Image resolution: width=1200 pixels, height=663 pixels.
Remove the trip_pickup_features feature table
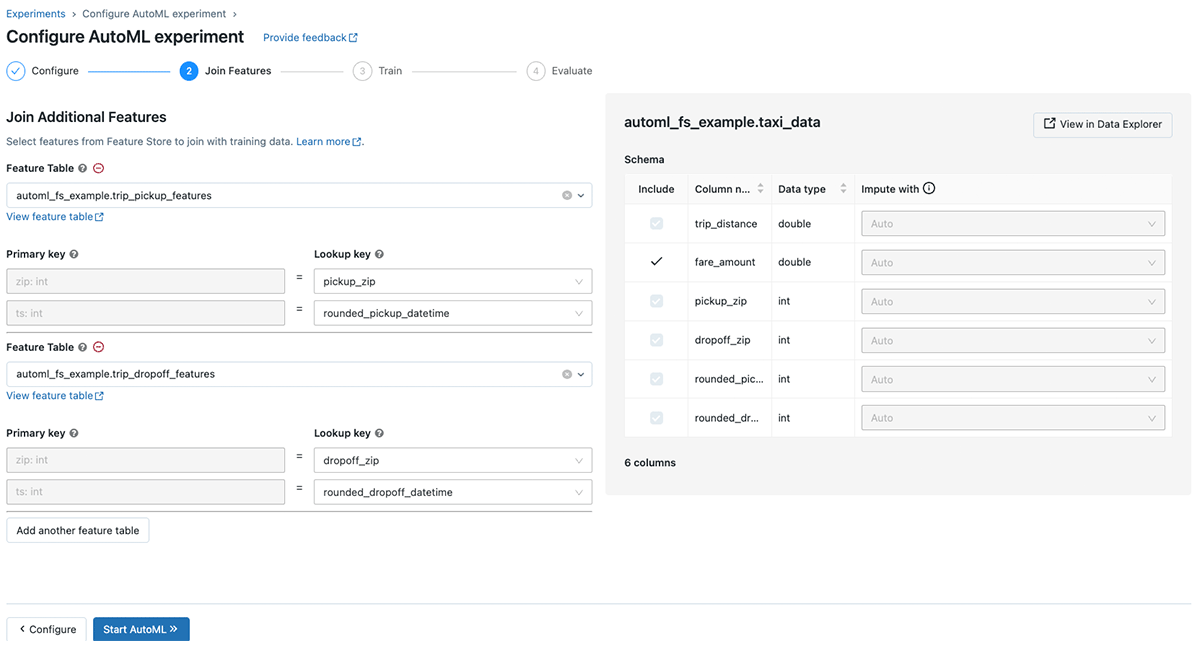tap(98, 169)
